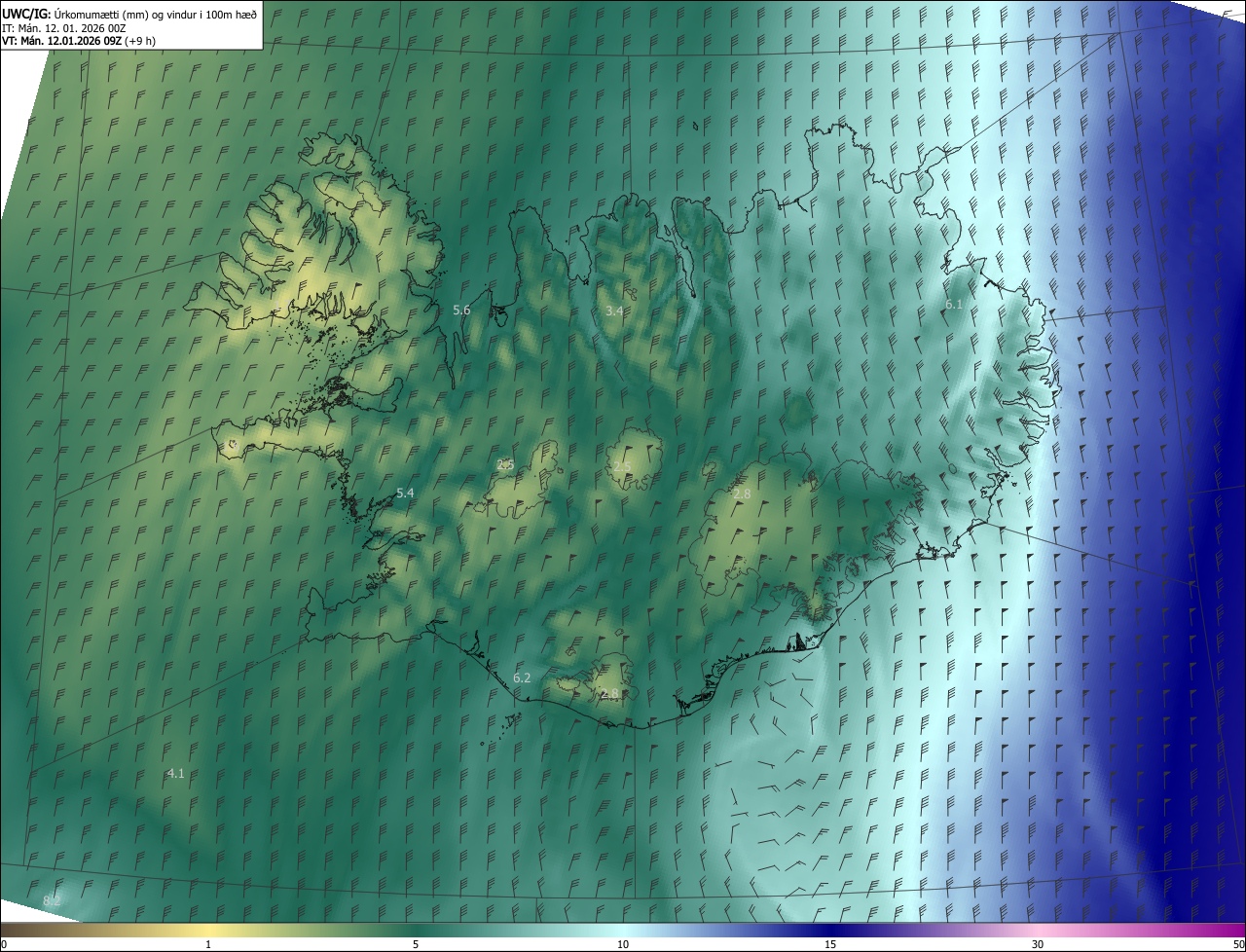Click the color scale tick label 5
1246x952 pixels.
[416, 944]
